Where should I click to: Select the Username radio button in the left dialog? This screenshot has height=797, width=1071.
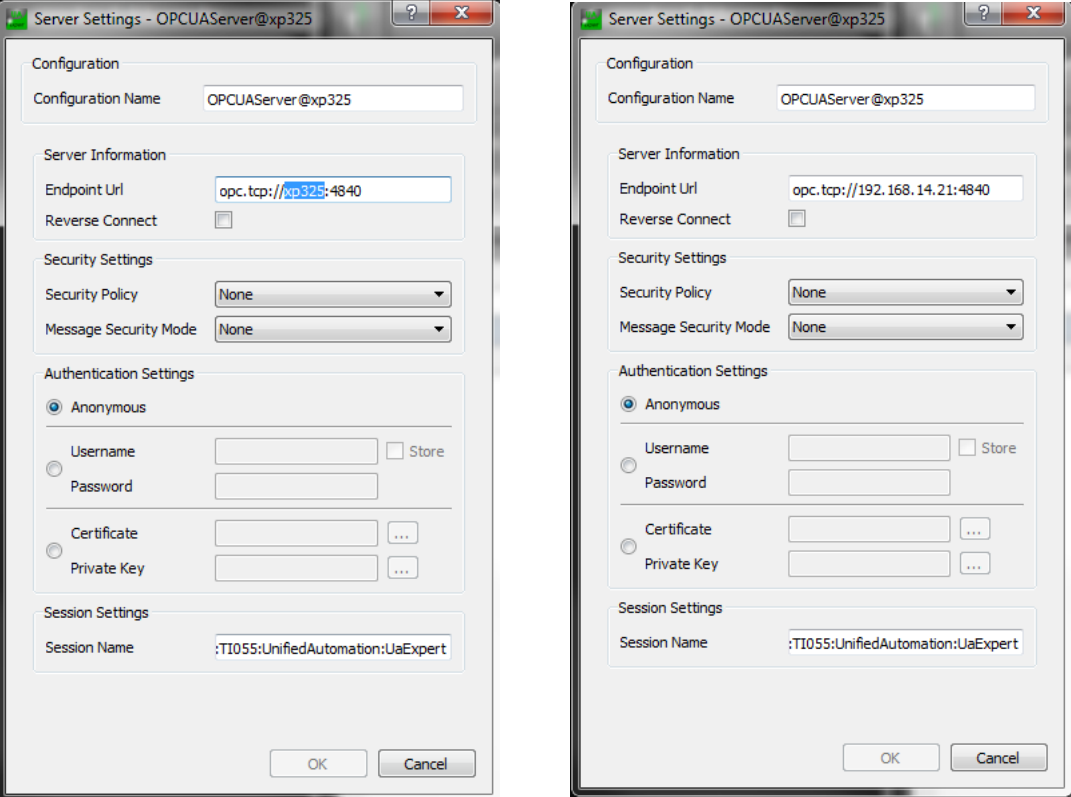tap(55, 469)
